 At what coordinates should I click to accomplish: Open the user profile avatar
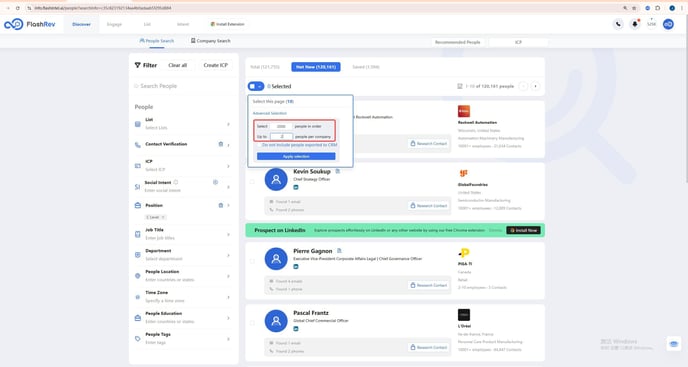coord(668,24)
